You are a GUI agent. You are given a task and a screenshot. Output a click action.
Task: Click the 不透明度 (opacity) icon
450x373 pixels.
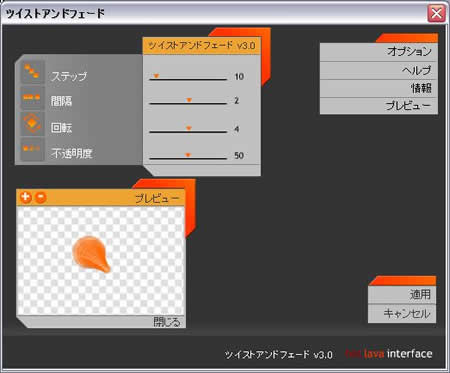32,149
